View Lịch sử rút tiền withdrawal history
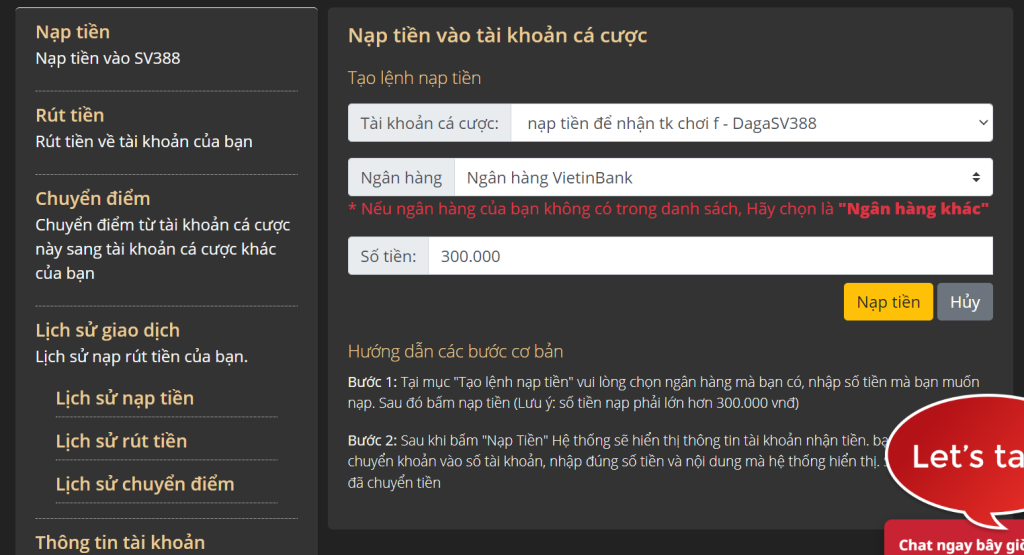 point(121,441)
